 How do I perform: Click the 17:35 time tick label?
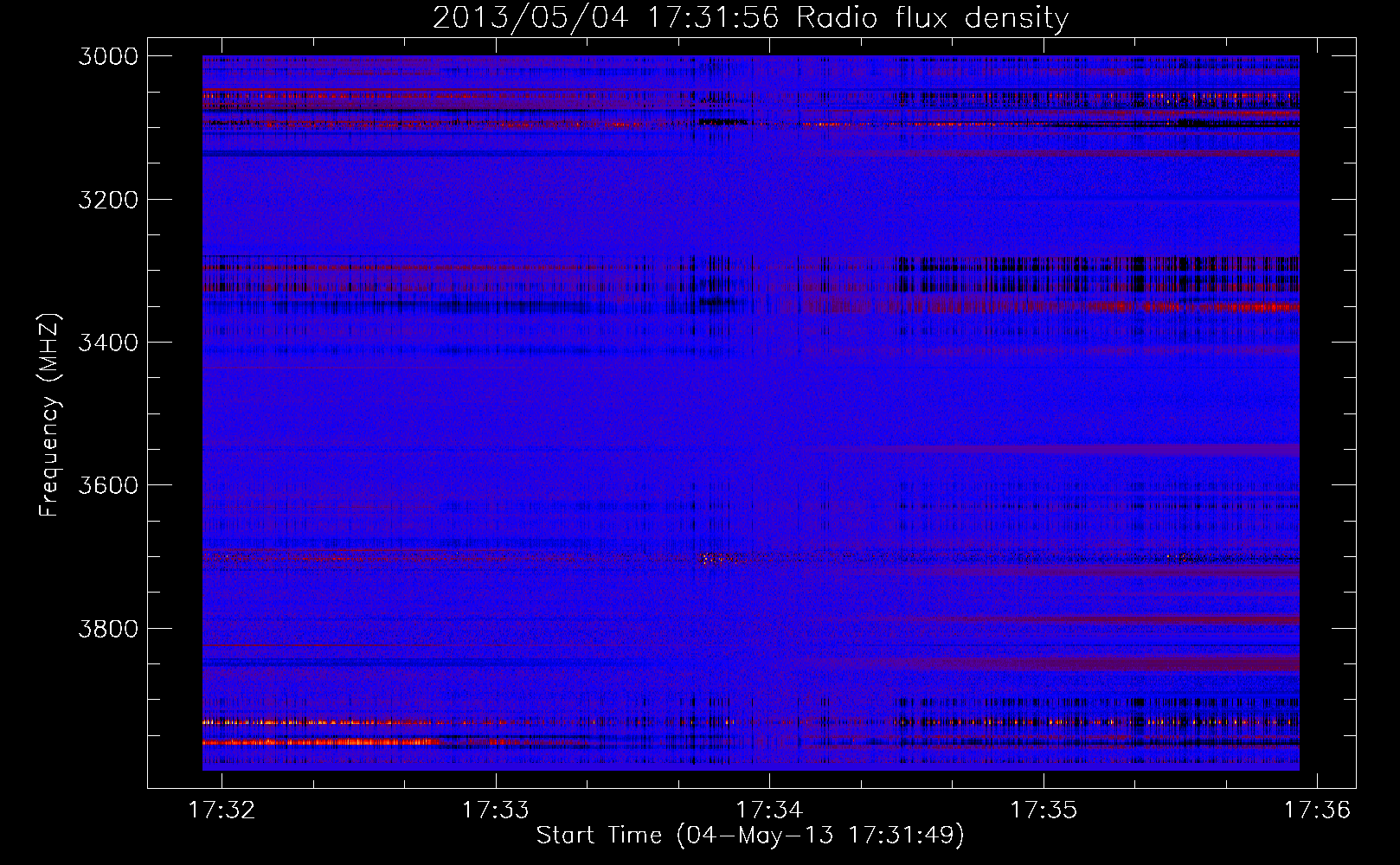coord(1044,810)
